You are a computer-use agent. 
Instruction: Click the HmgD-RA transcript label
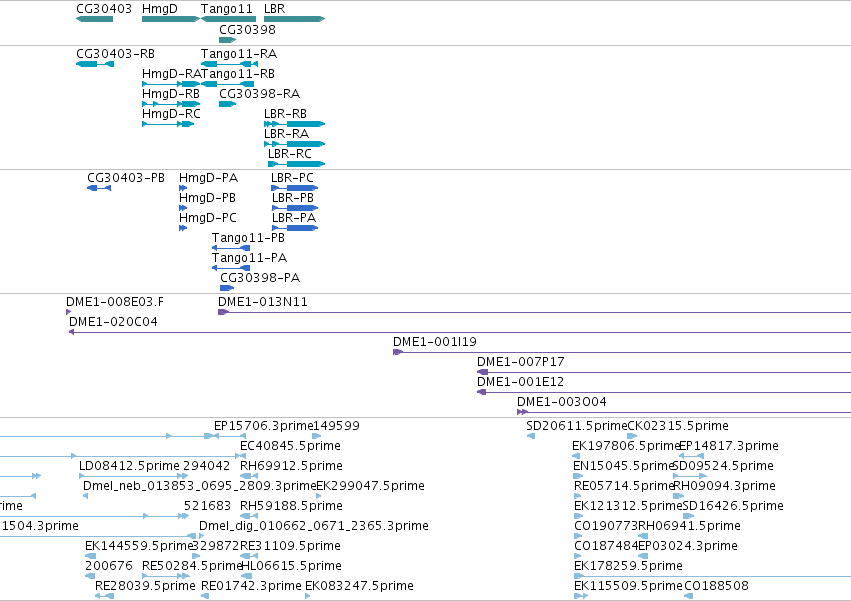172,74
